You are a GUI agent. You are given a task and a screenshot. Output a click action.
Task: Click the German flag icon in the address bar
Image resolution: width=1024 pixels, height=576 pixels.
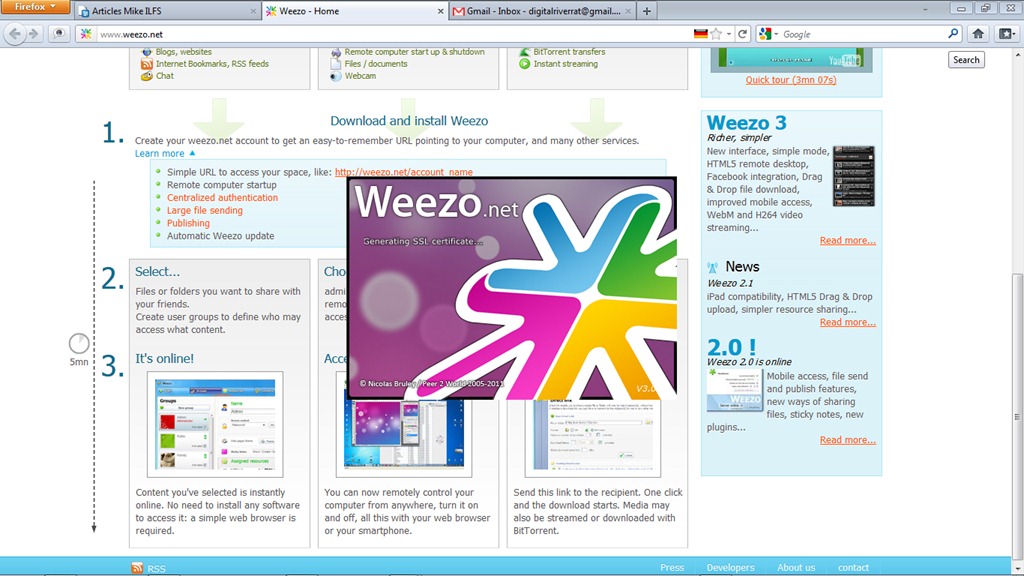coord(701,34)
